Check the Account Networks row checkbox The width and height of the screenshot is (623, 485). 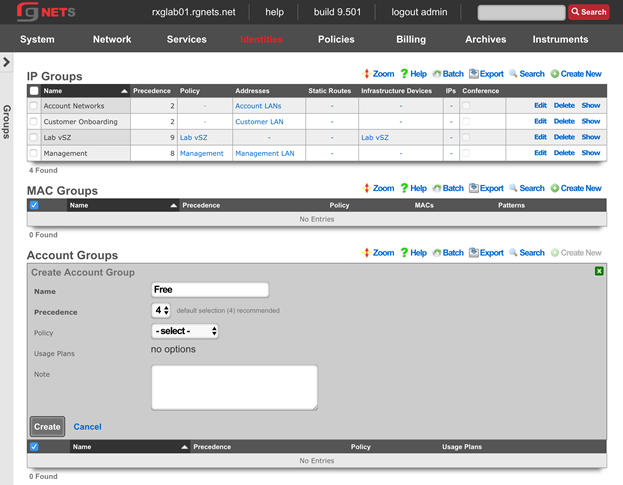34,105
